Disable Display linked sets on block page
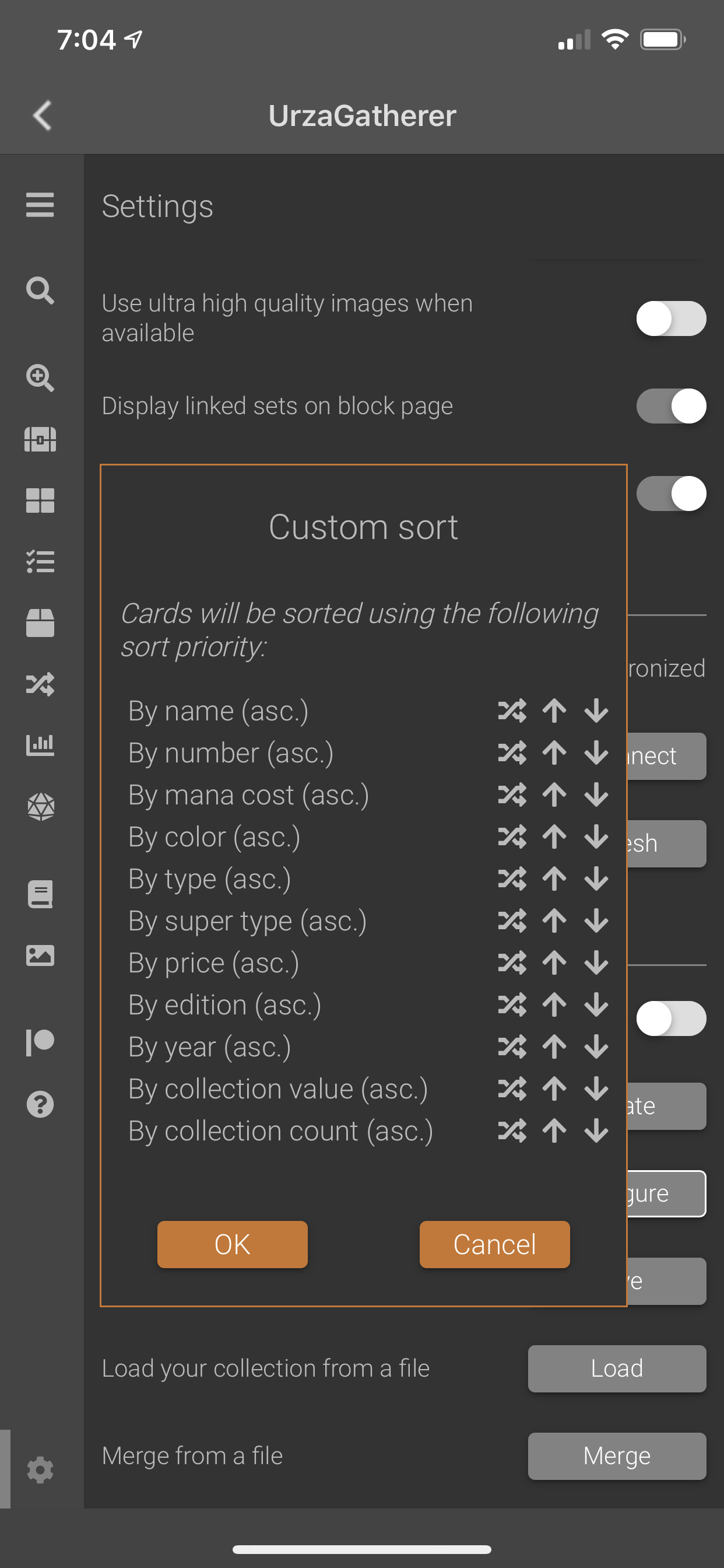 pos(671,406)
